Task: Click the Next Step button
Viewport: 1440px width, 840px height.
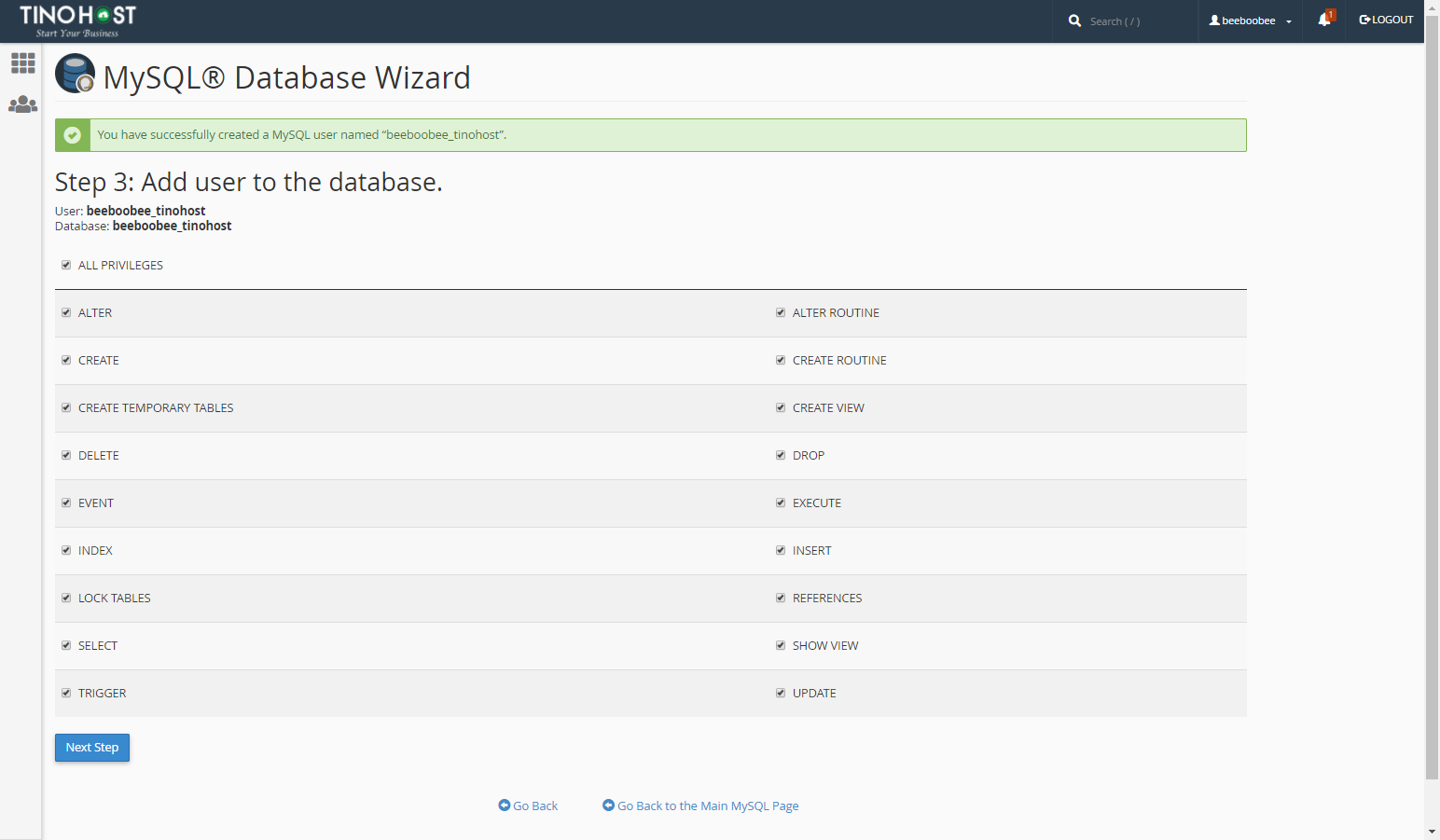Action: [92, 748]
